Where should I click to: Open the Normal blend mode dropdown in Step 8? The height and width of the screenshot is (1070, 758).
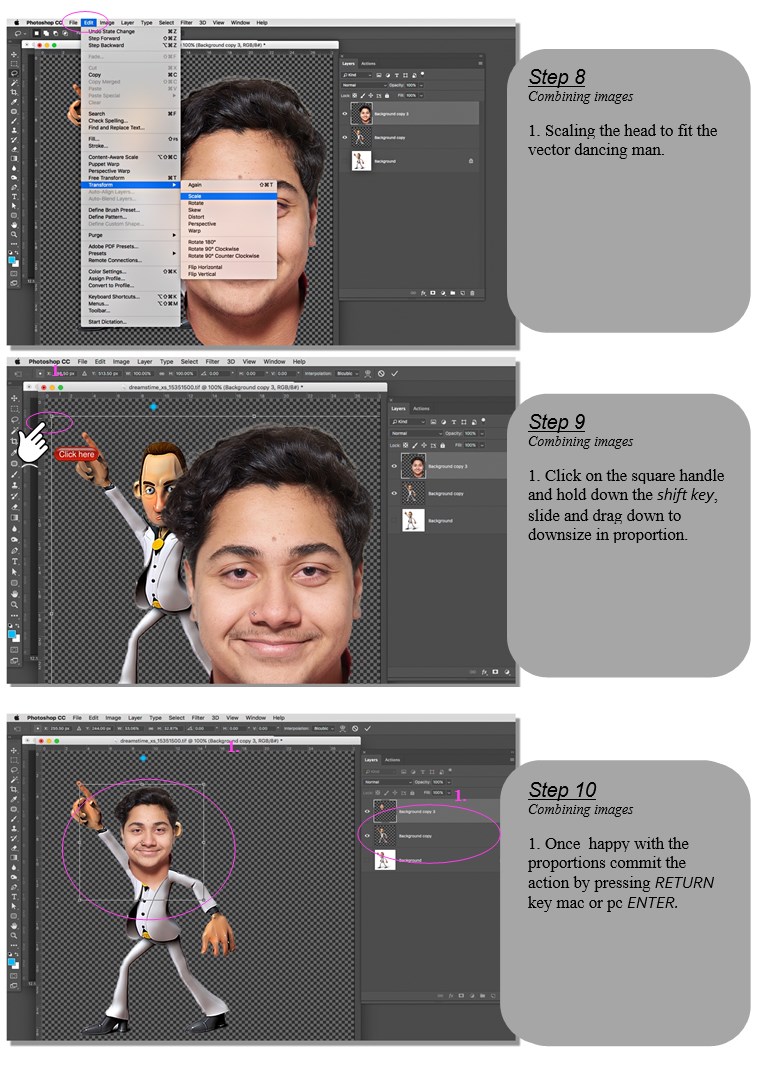point(356,85)
